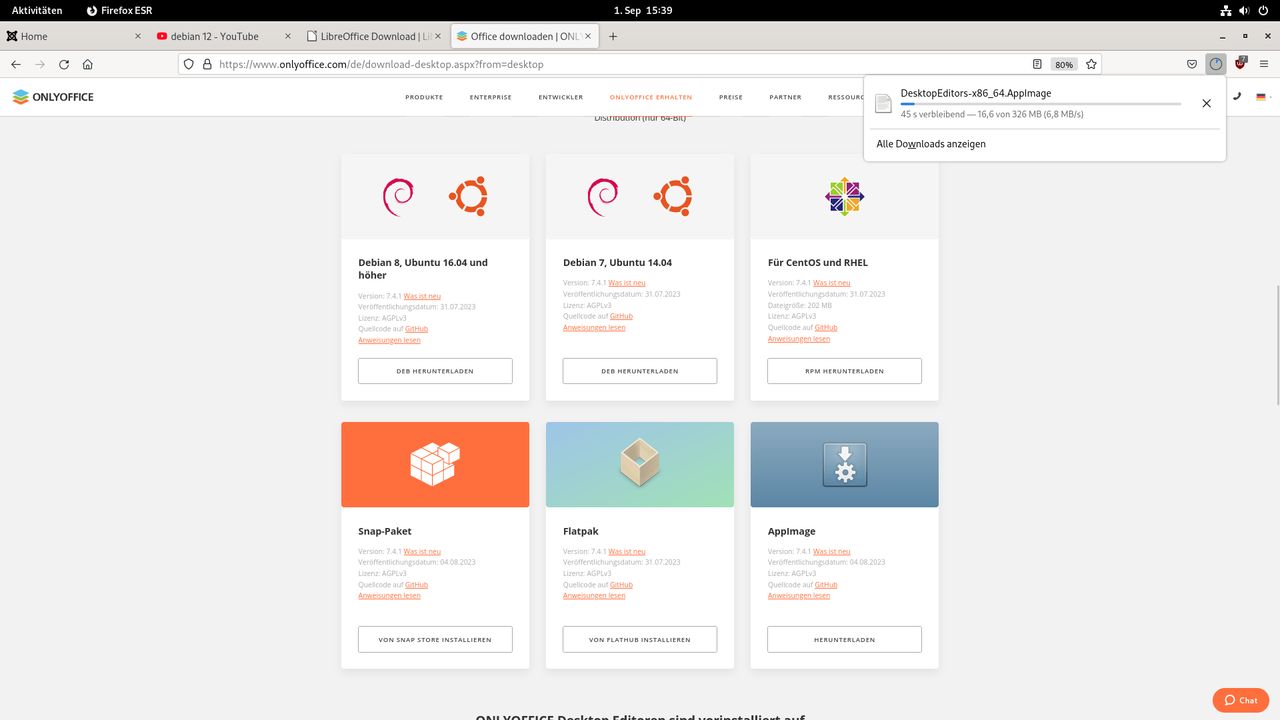Open the PREISE navigation item
The width and height of the screenshot is (1280, 720).
coord(731,97)
